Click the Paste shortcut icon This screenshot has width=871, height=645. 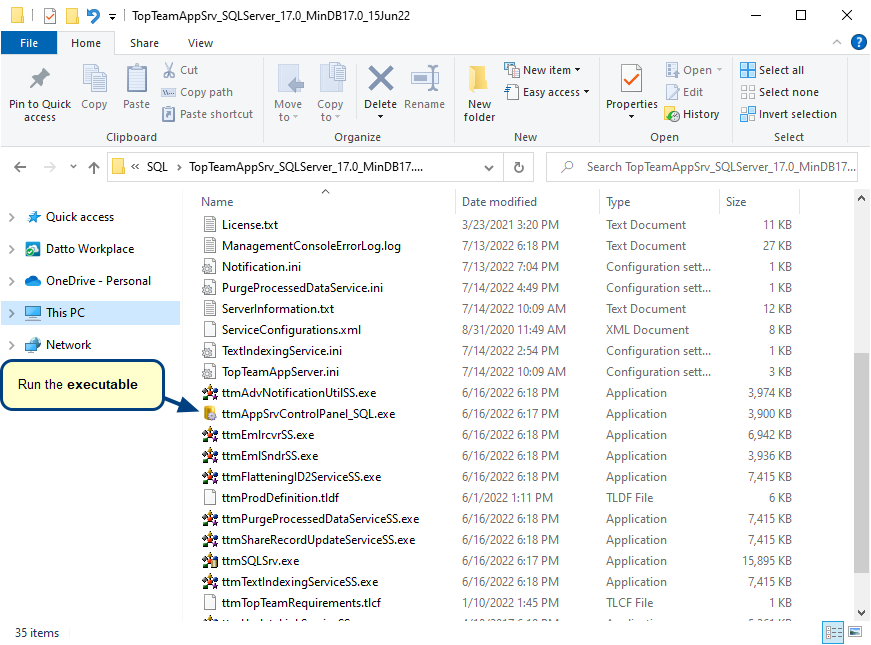tap(168, 114)
